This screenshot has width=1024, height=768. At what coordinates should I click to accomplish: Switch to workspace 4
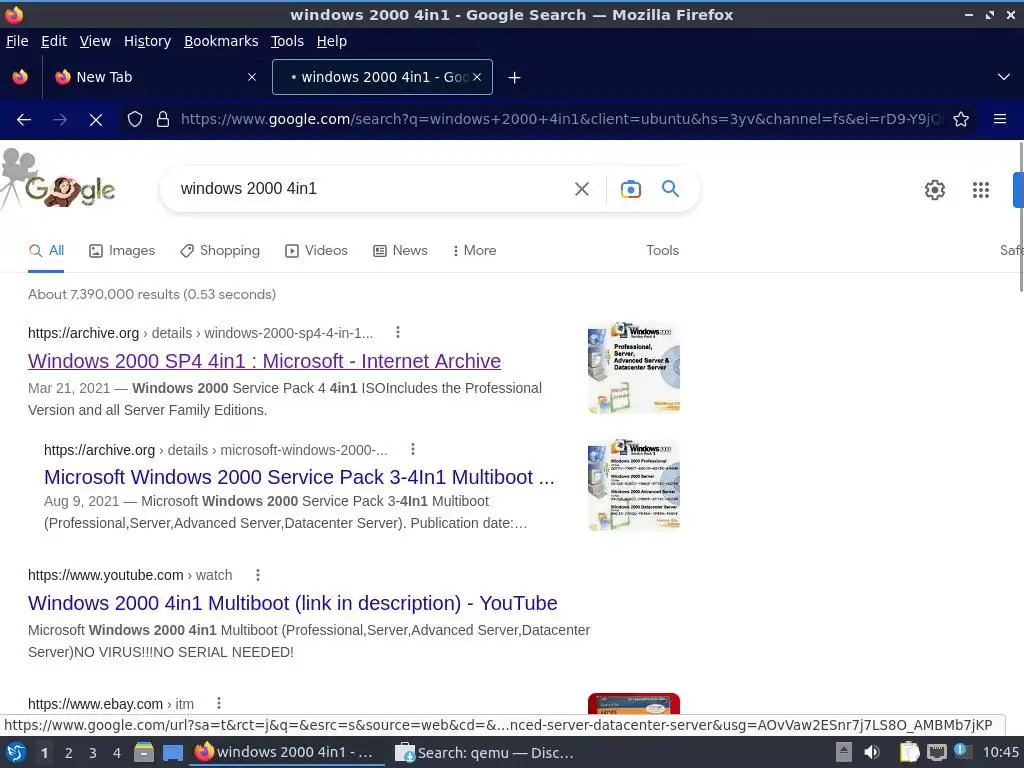[117, 753]
